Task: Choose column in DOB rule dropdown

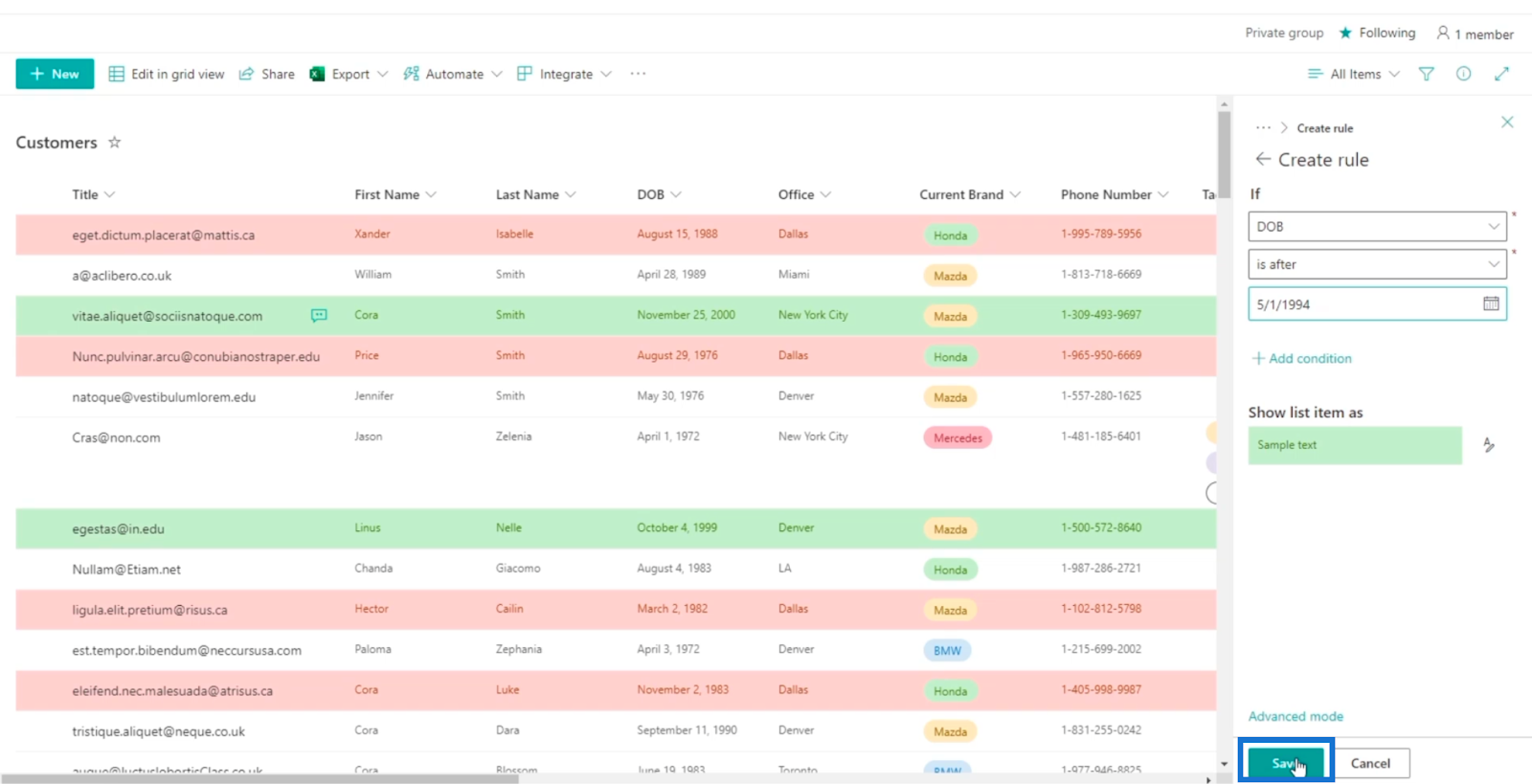Action: (x=1377, y=226)
